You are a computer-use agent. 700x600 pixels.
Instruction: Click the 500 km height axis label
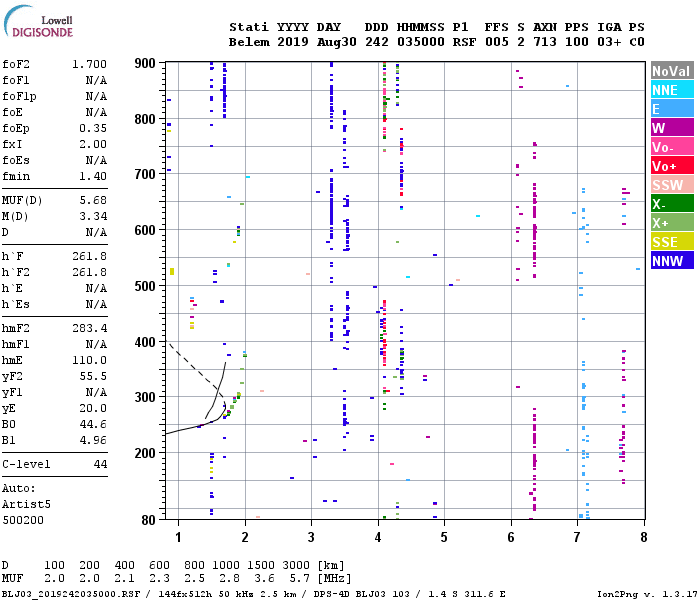pyautogui.click(x=145, y=286)
